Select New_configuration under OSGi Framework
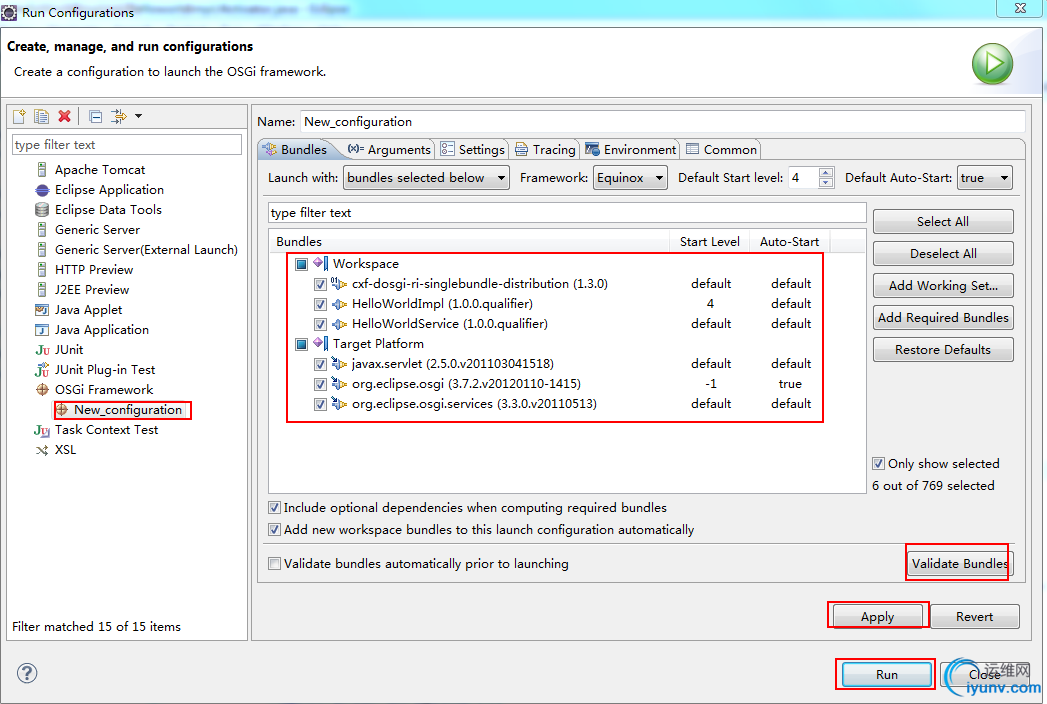This screenshot has height=704, width=1047. pyautogui.click(x=128, y=410)
